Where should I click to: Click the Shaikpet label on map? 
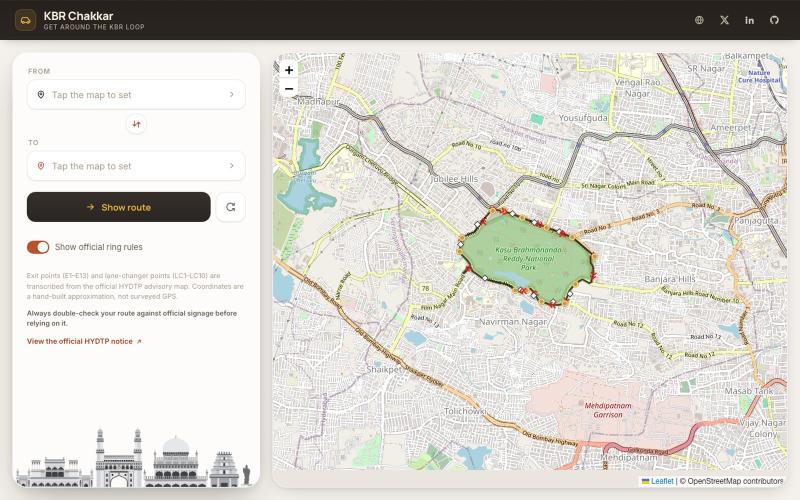pyautogui.click(x=384, y=369)
